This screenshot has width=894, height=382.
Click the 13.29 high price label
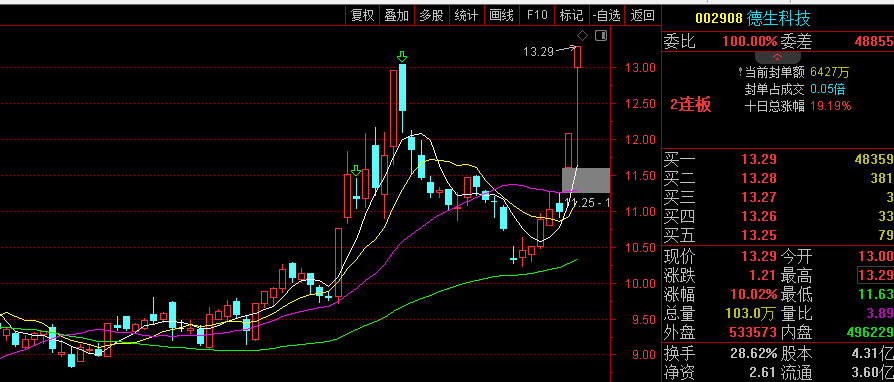pos(539,52)
